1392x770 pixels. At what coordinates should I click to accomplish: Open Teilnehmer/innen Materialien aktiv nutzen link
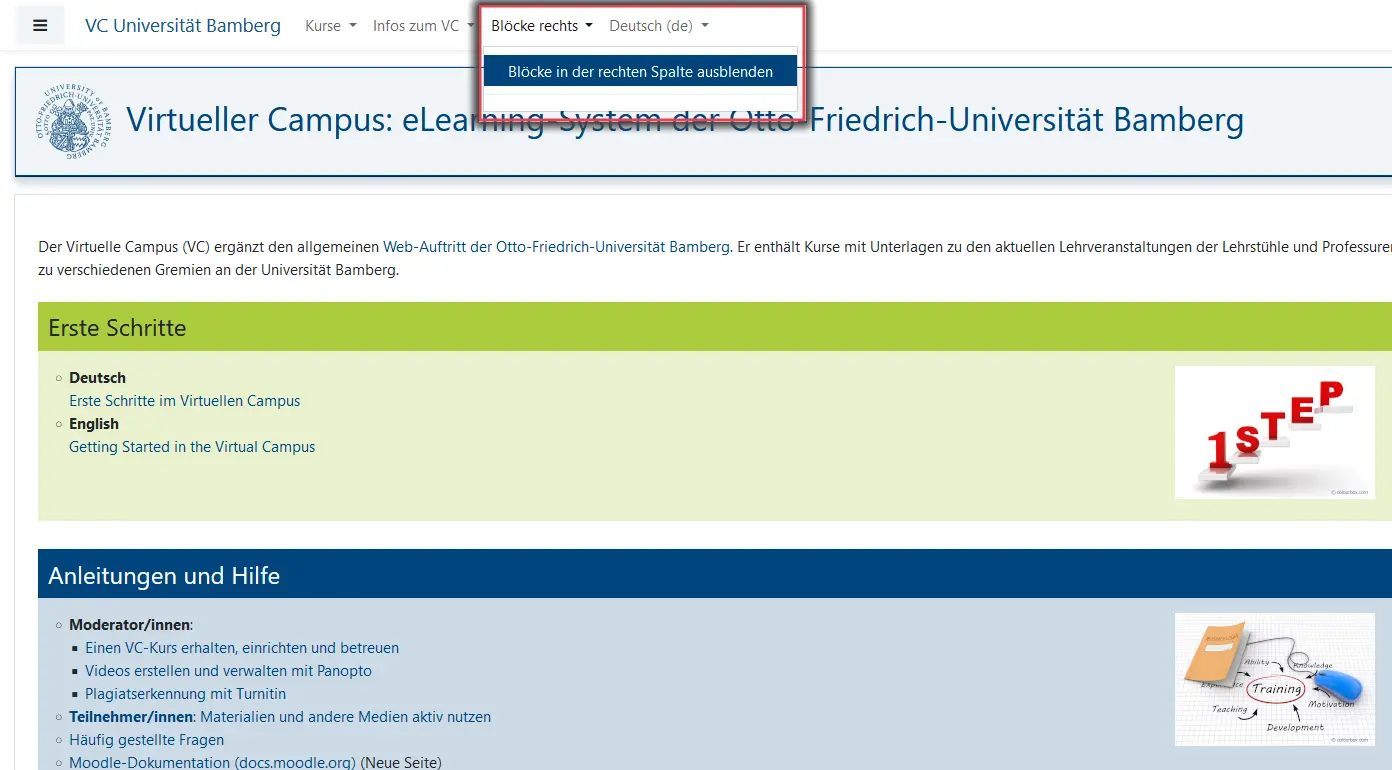click(280, 717)
